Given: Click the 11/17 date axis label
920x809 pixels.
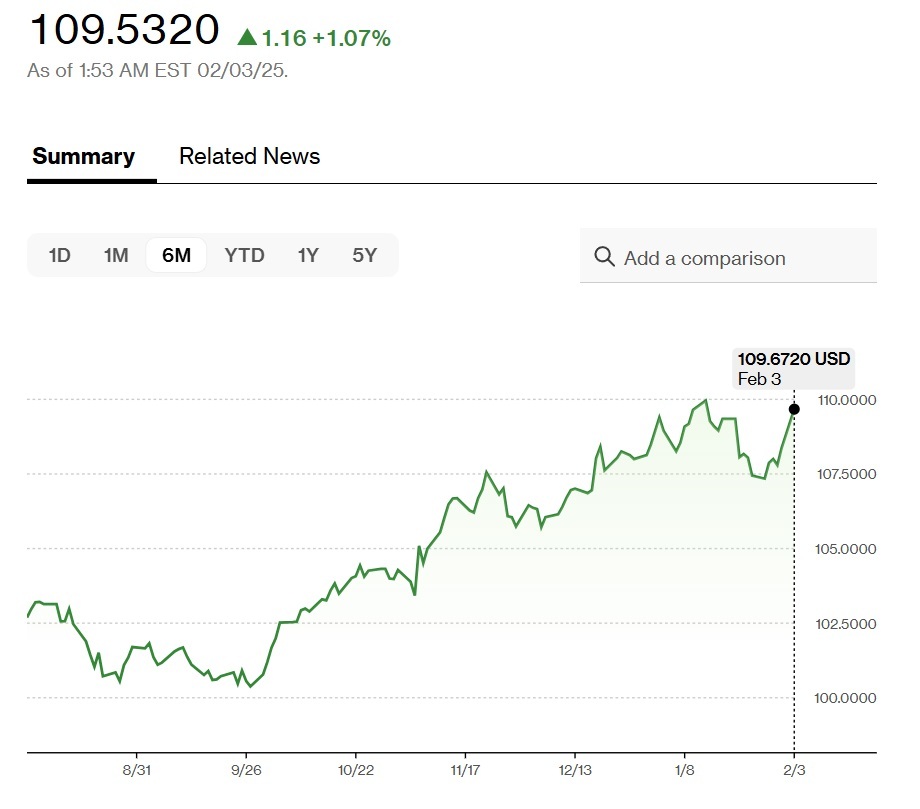Looking at the screenshot, I should 465,772.
